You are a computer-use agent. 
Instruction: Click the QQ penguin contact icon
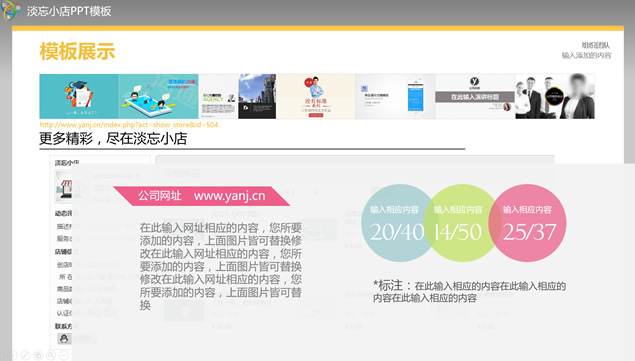[64, 338]
